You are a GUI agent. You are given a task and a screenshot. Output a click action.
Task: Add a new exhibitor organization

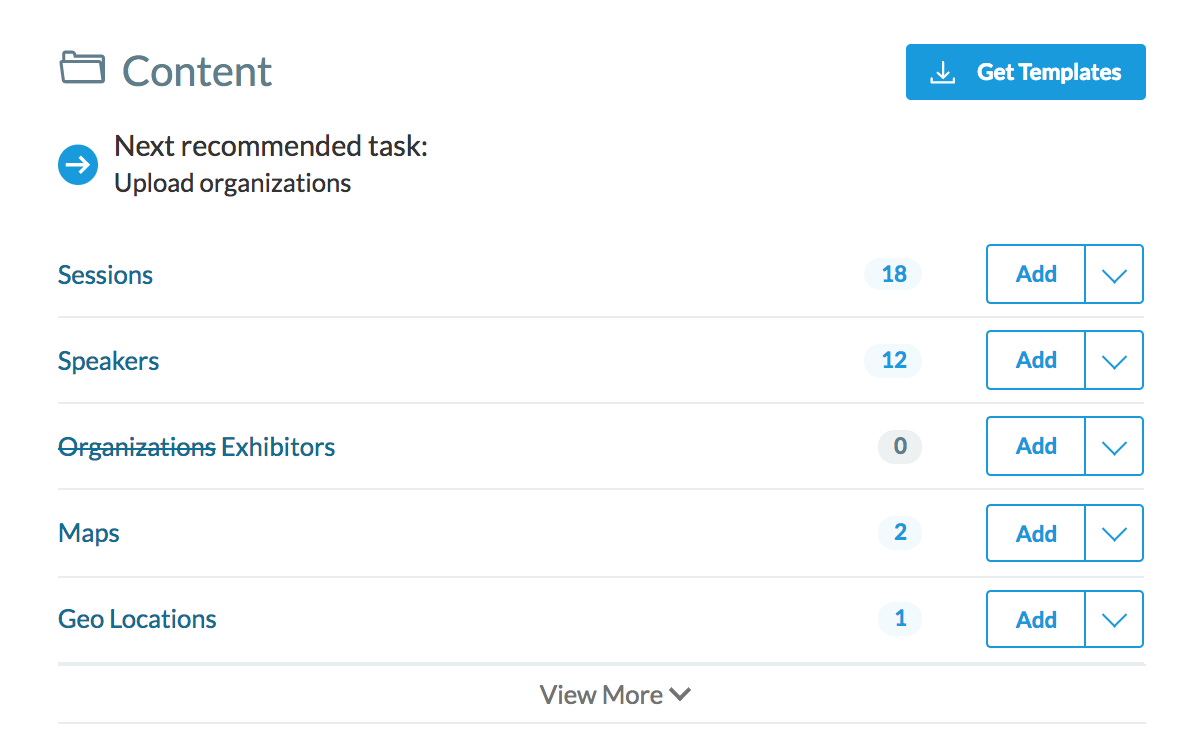[x=1035, y=446]
